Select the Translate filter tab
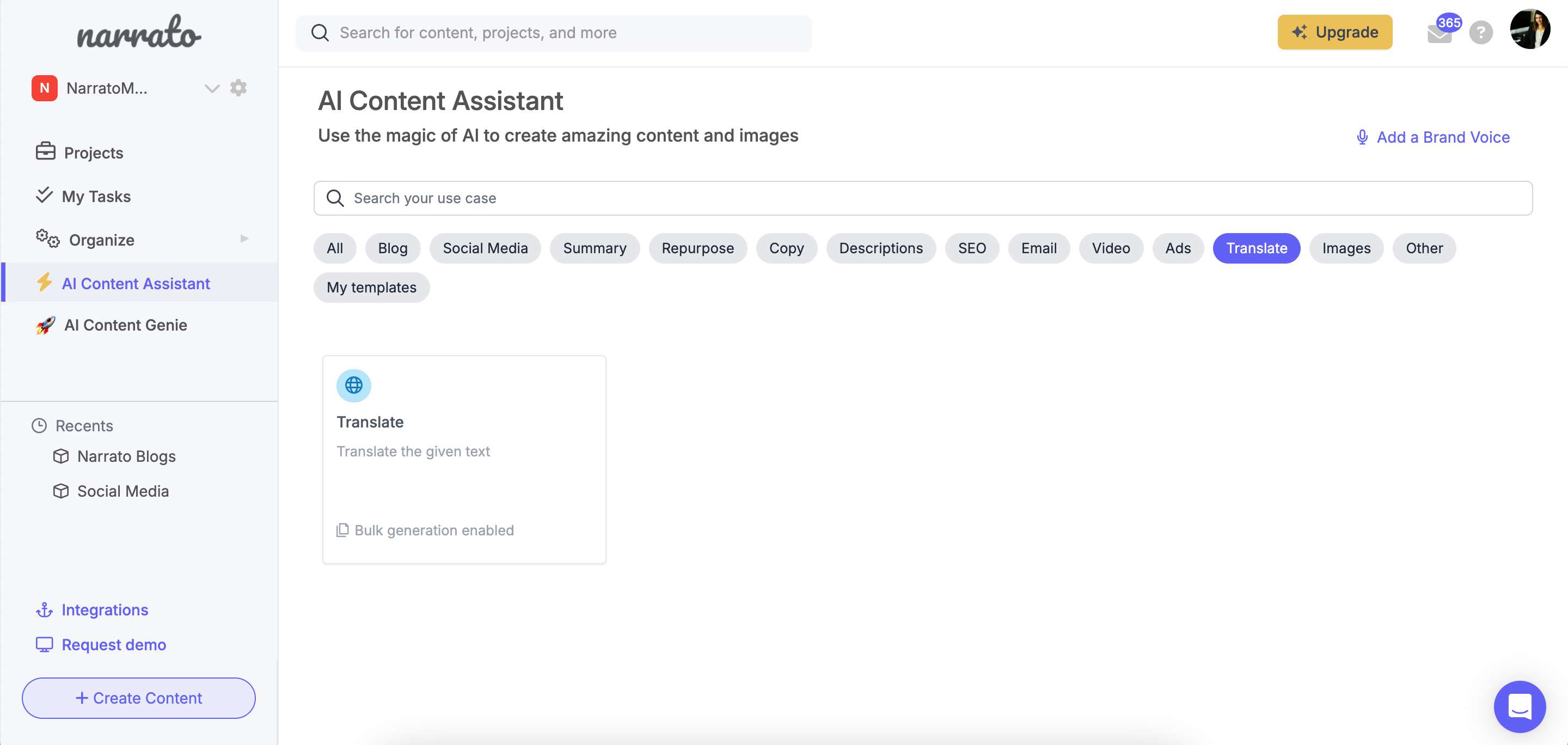 (x=1257, y=248)
